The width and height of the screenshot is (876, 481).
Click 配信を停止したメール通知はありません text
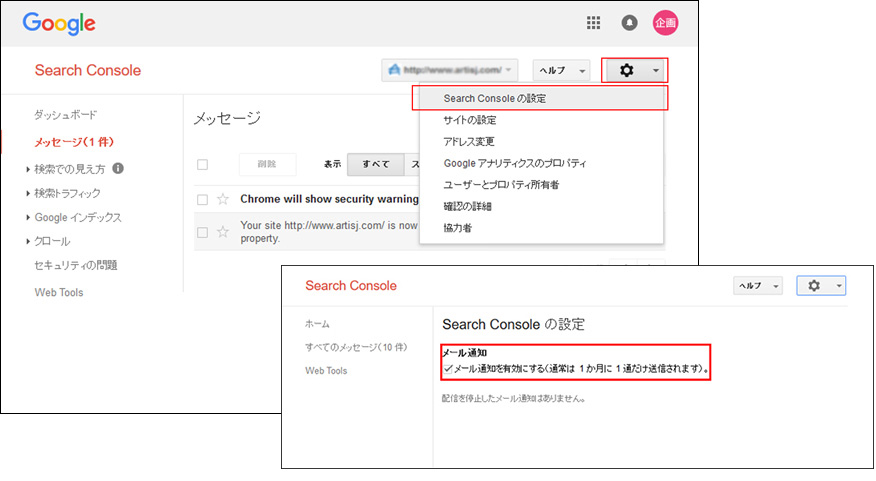(x=513, y=399)
